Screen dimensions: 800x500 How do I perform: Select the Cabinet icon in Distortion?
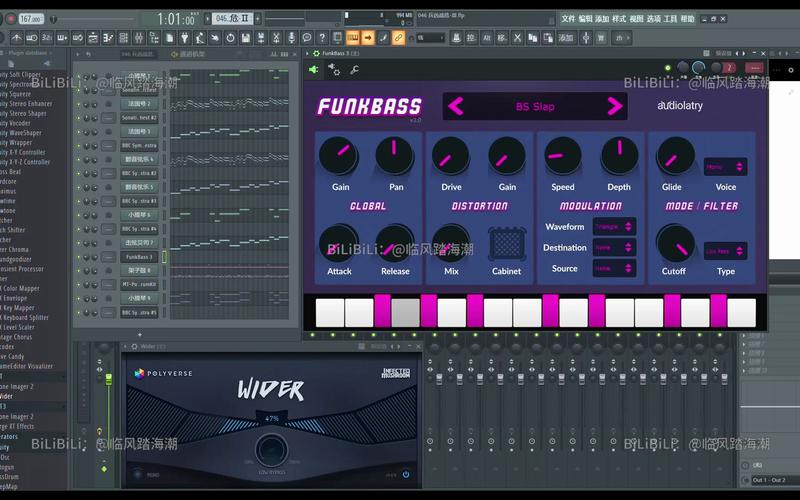[507, 244]
